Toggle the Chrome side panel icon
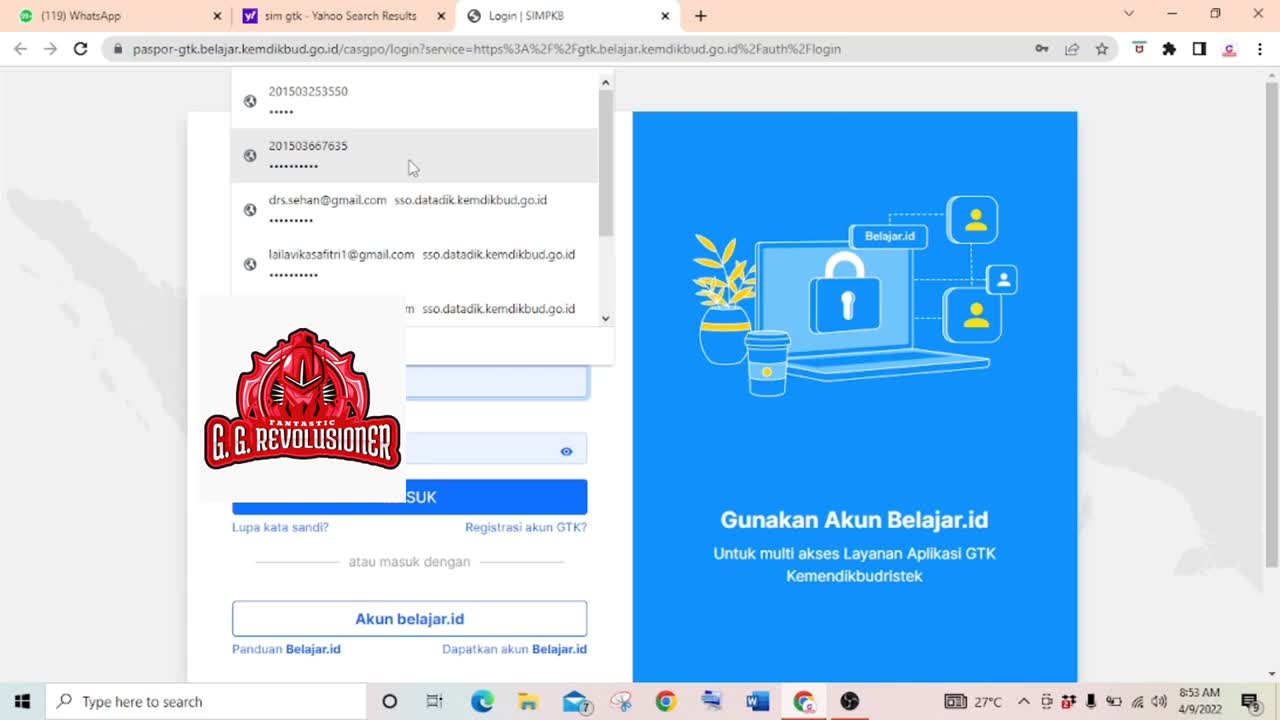This screenshot has width=1280, height=720. [x=1199, y=48]
